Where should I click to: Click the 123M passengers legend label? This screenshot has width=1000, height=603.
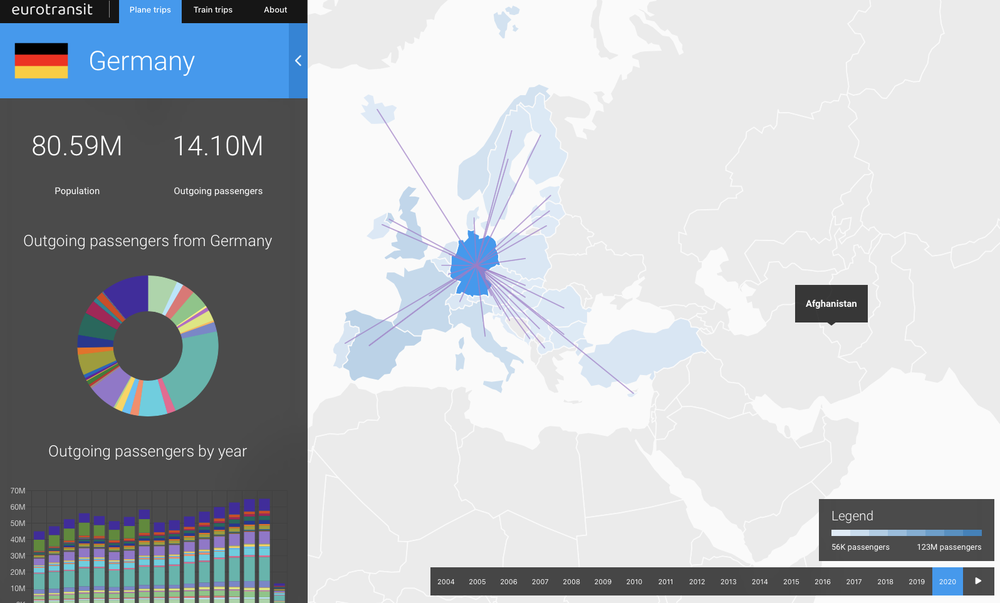coord(949,547)
